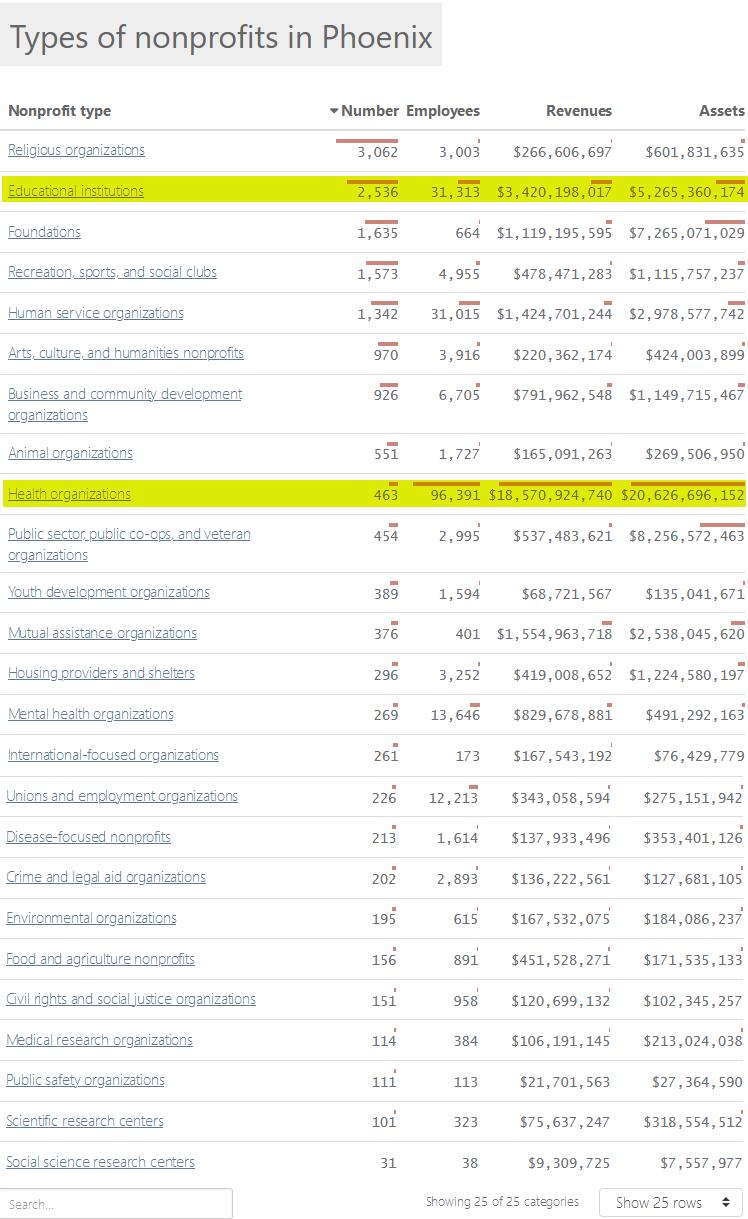Open Religious organizations link
Image resolution: width=748 pixels, height=1219 pixels.
[76, 150]
